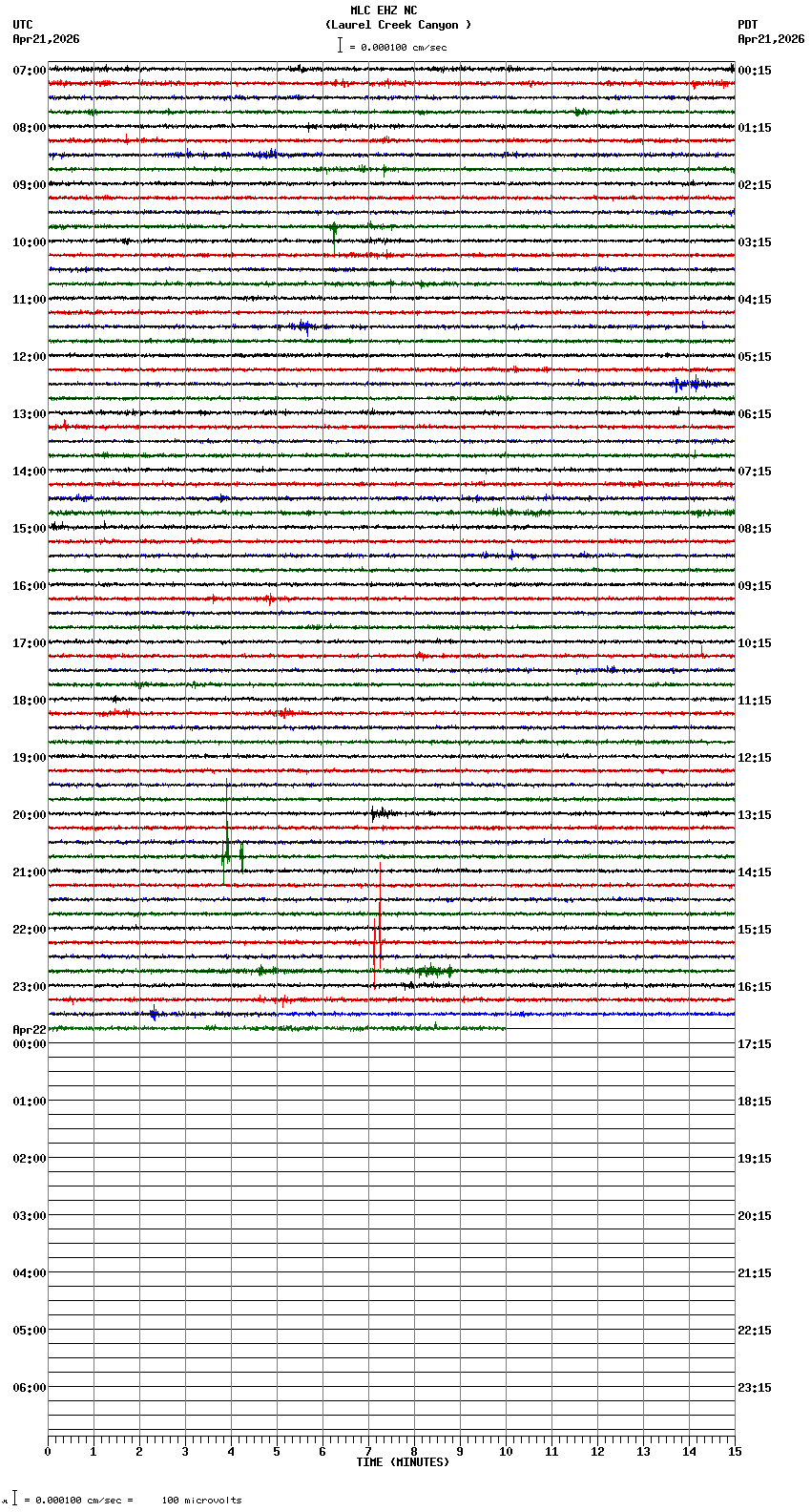Click the 'Apr21,2026' date under UTC

46,39
